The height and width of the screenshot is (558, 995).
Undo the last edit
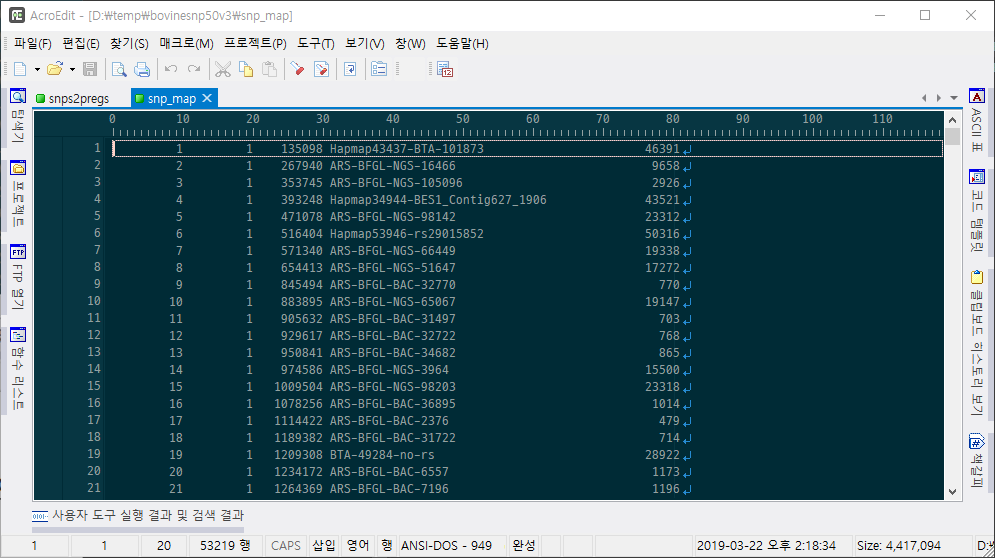point(171,69)
